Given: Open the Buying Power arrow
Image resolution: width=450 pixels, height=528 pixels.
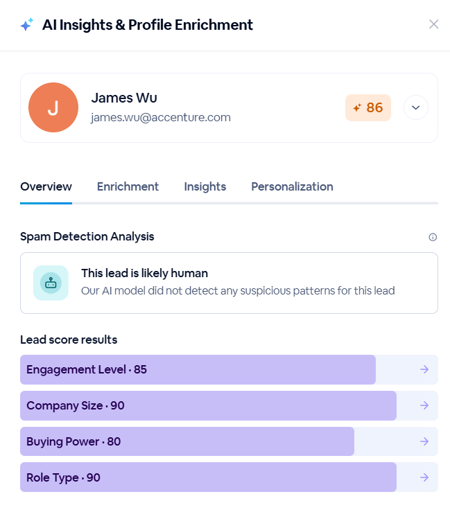Looking at the screenshot, I should (x=424, y=441).
